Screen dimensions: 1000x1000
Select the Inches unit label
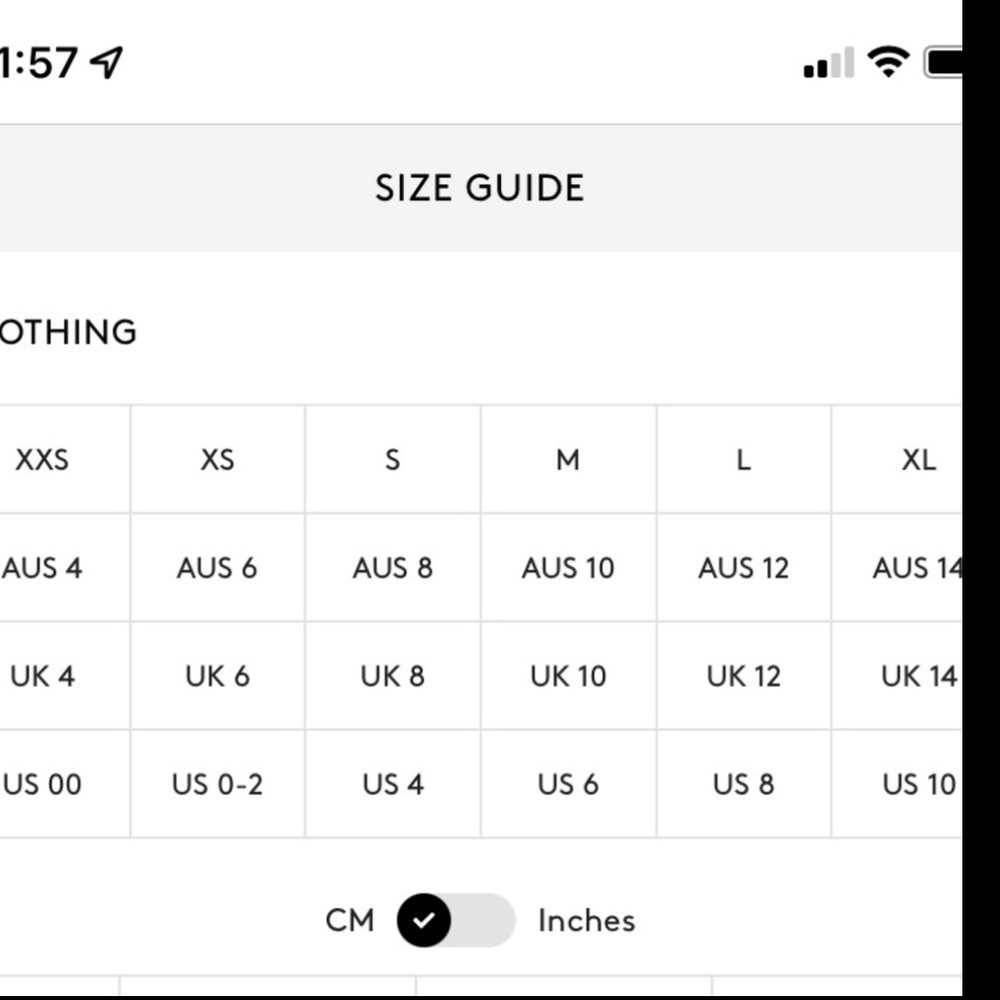coord(587,920)
